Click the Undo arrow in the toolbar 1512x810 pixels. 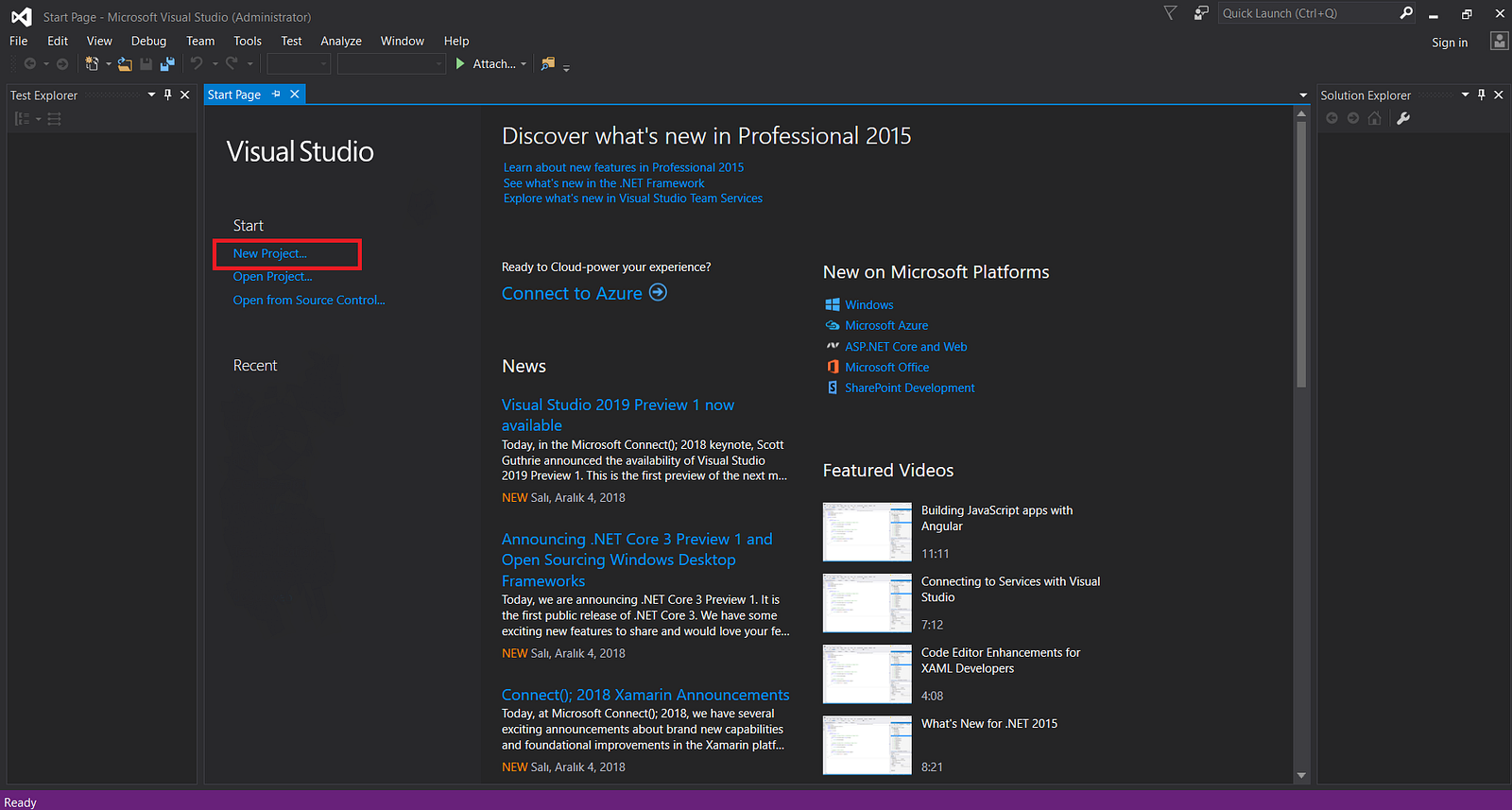197,63
